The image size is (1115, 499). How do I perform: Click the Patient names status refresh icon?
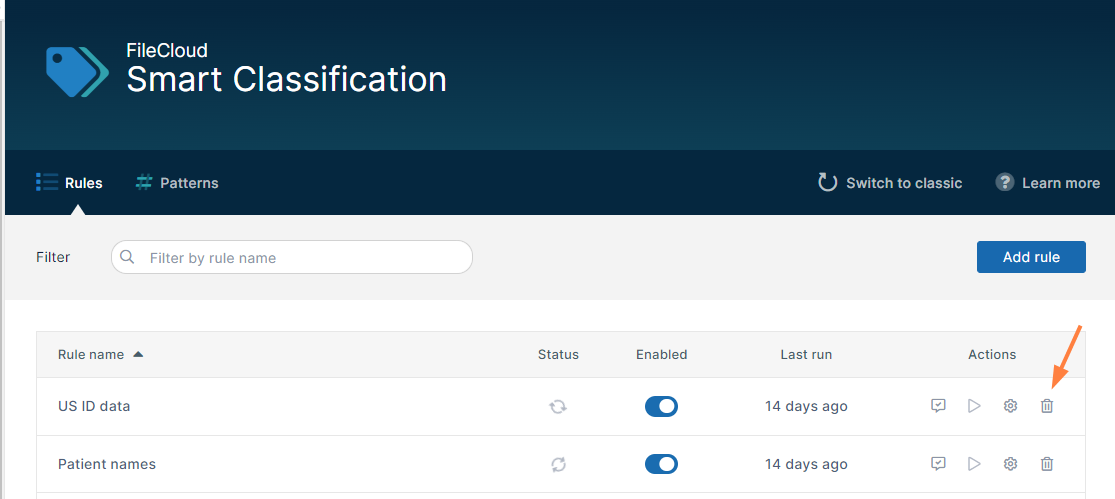tap(558, 464)
